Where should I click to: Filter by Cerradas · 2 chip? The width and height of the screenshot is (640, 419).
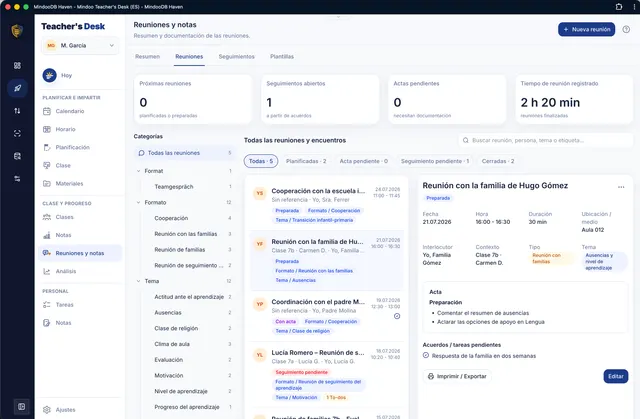tap(498, 161)
